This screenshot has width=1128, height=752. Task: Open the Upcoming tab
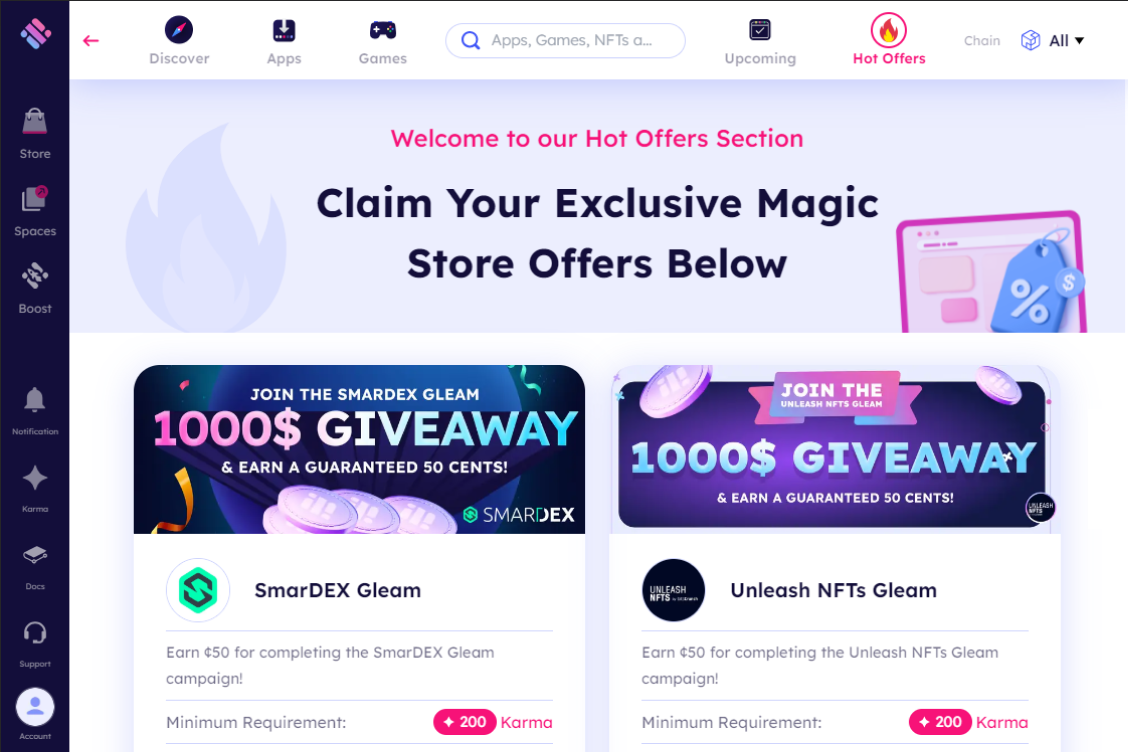pos(760,40)
